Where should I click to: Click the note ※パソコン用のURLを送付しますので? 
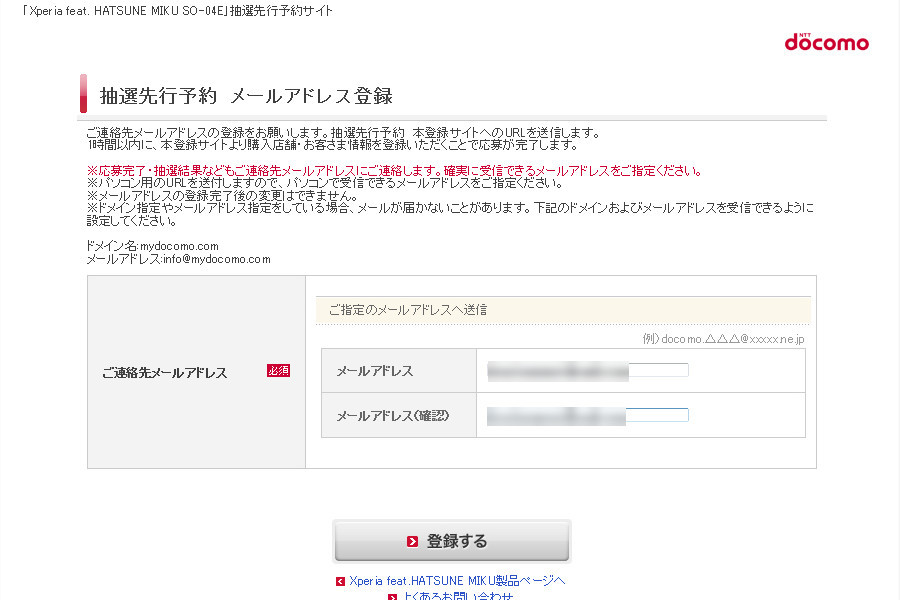click(325, 183)
